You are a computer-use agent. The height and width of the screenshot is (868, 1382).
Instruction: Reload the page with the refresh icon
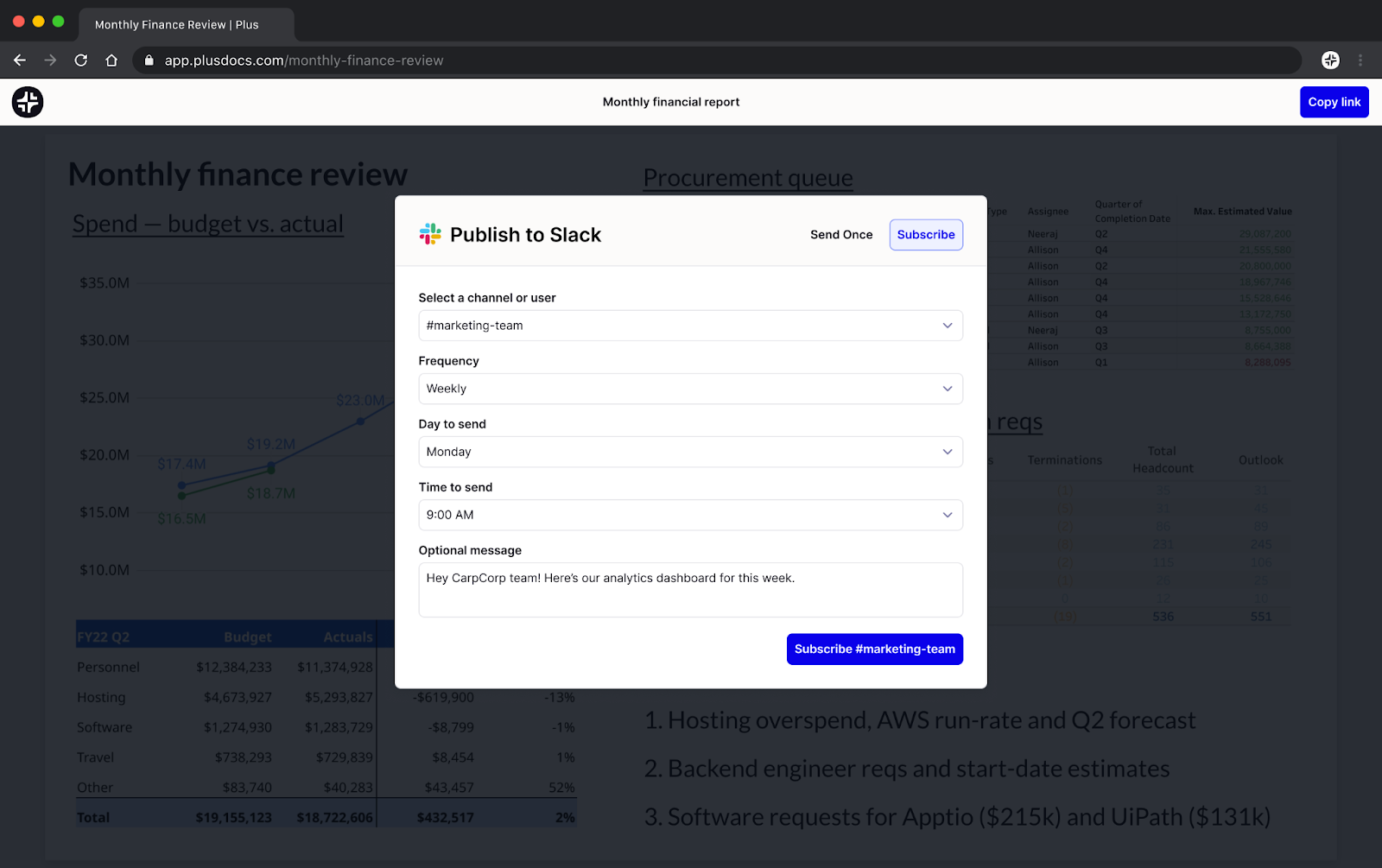(x=81, y=60)
